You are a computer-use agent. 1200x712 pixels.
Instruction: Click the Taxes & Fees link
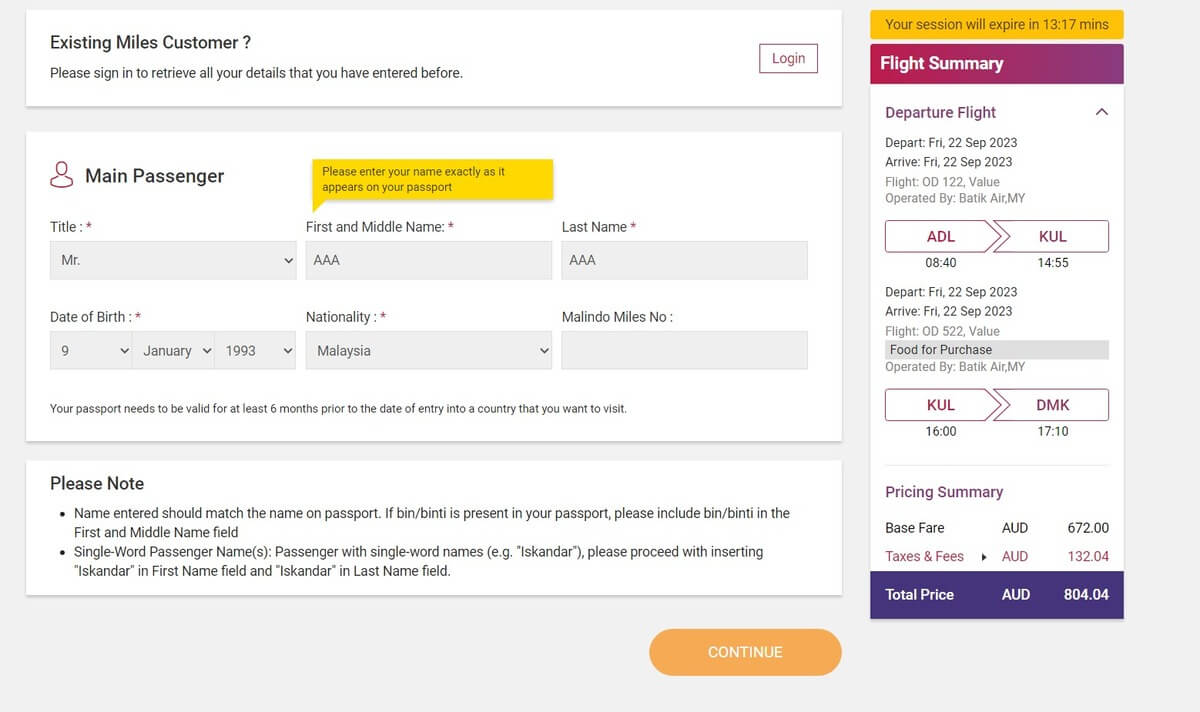click(924, 556)
